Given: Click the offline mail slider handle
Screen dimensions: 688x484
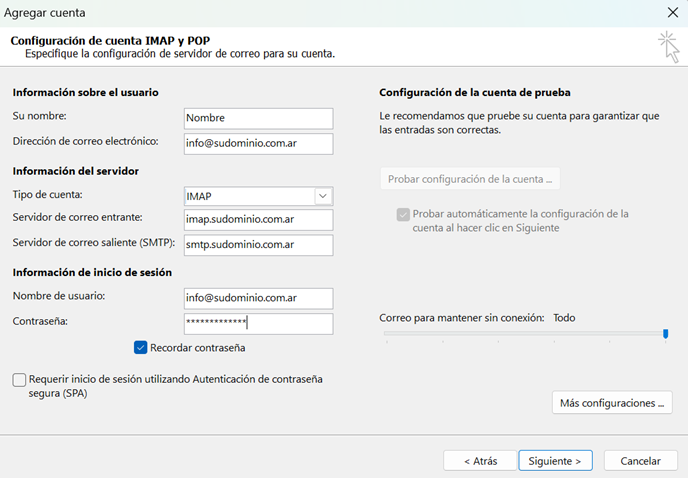Looking at the screenshot, I should tap(665, 333).
